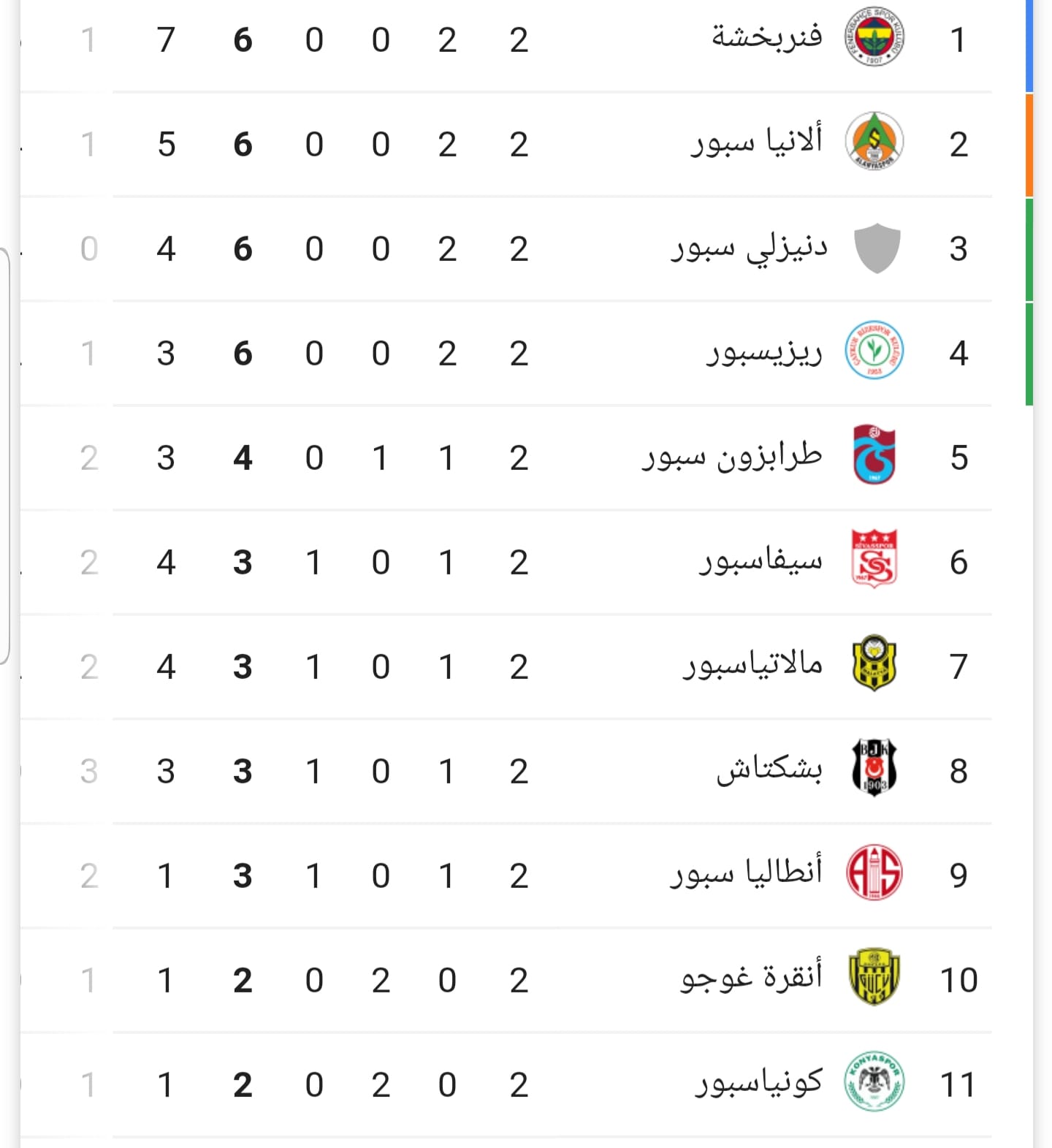Click the orange qualification color bar
The image size is (1052, 1148).
[x=1029, y=145]
